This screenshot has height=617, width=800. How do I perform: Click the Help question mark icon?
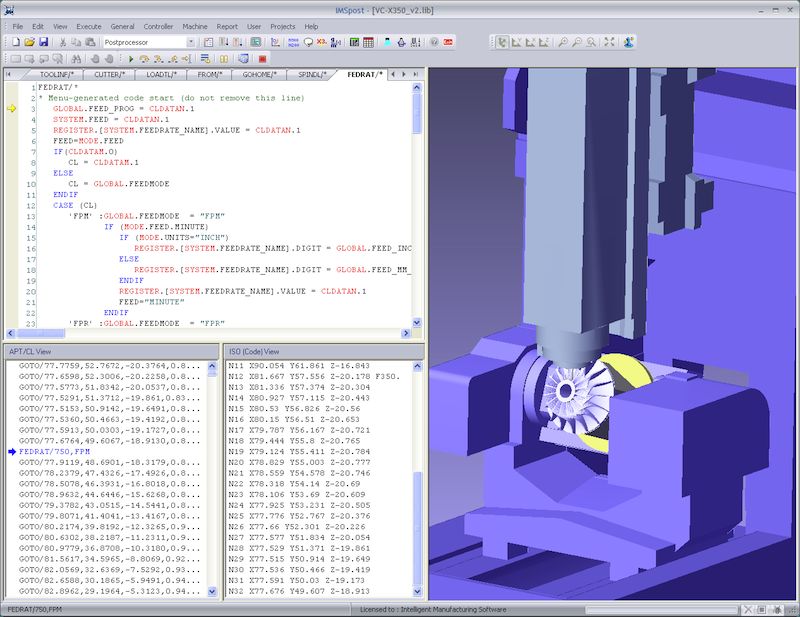(x=434, y=42)
